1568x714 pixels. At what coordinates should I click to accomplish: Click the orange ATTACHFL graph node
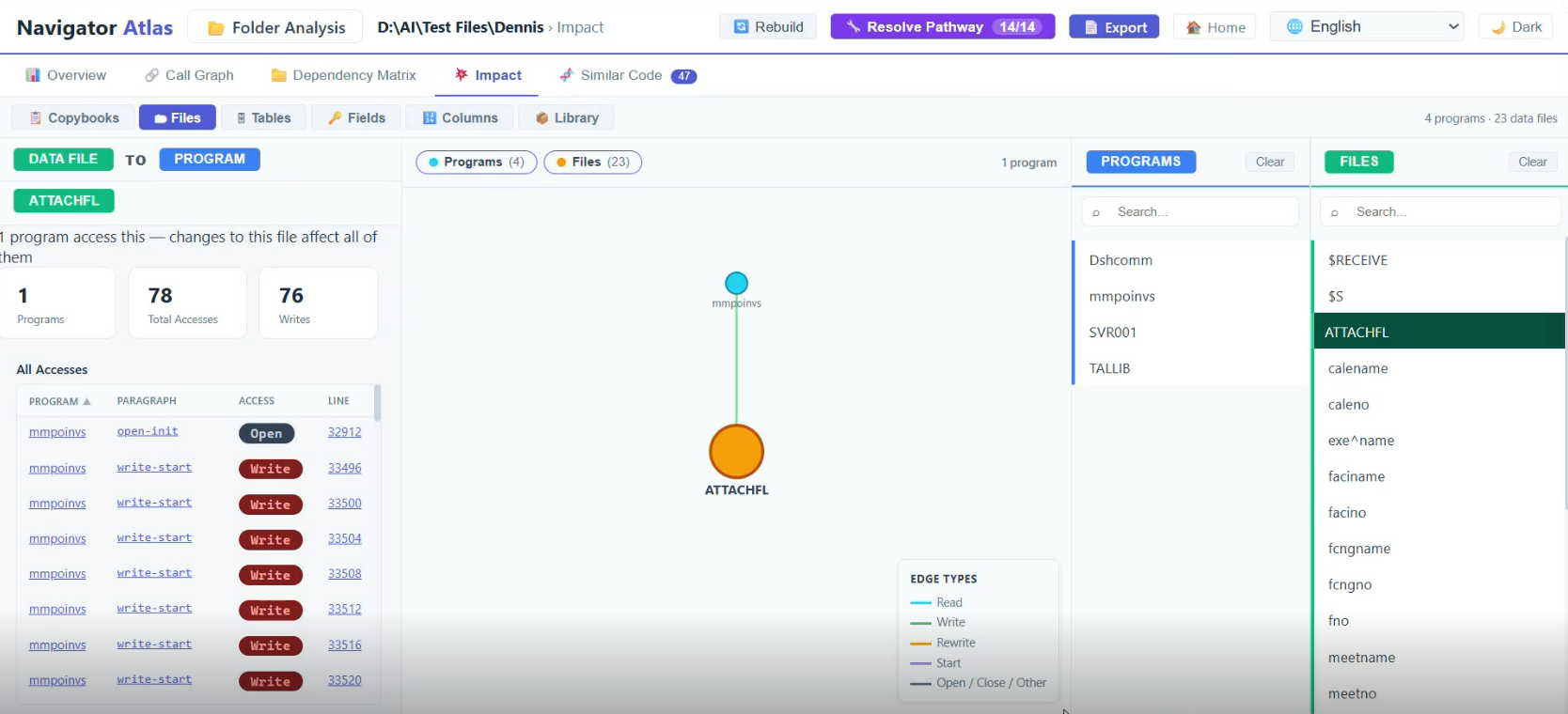point(736,452)
